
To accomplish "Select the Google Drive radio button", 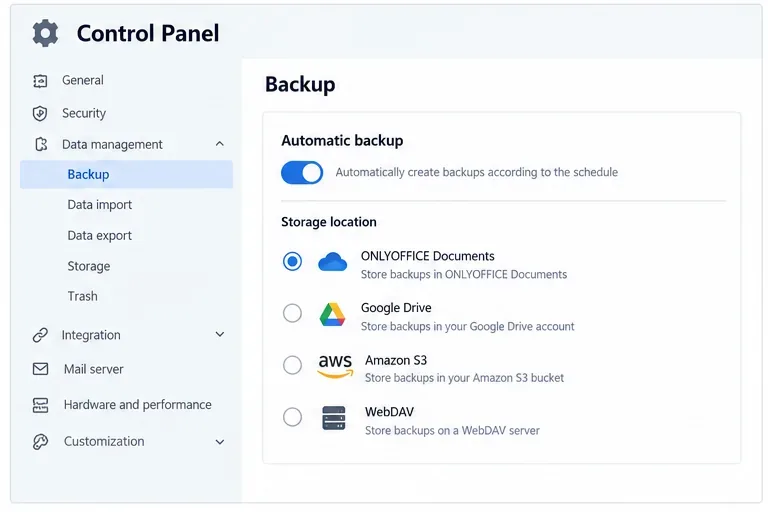I will [292, 313].
